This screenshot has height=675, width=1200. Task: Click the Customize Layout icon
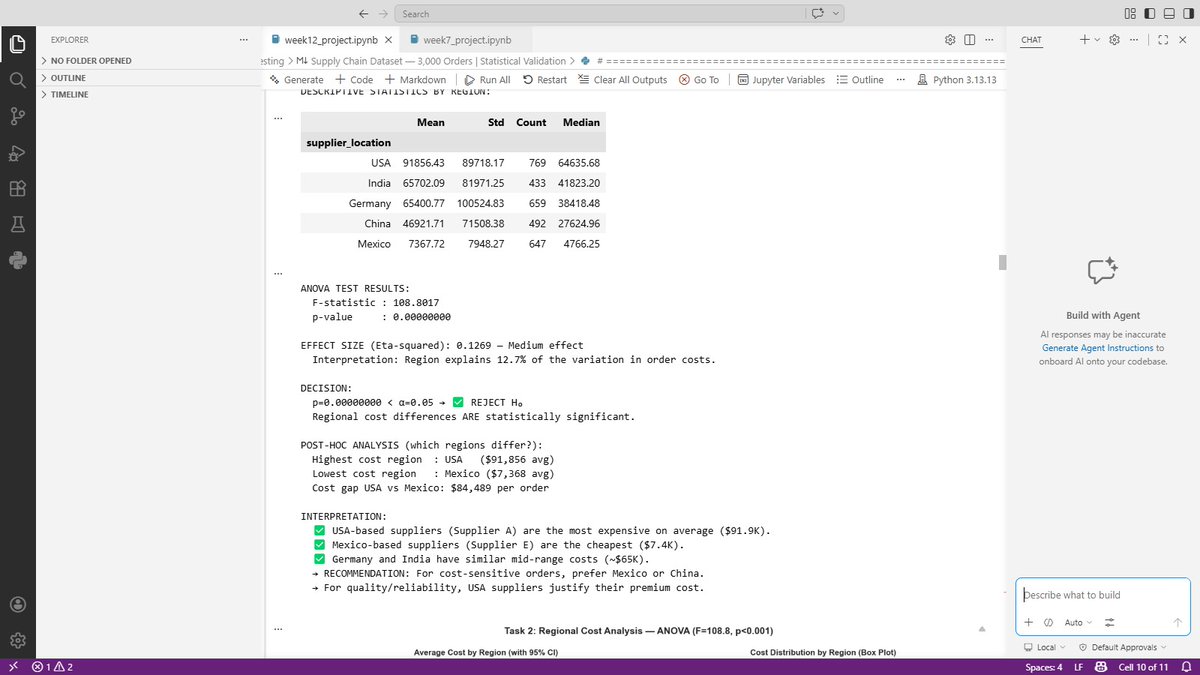click(1130, 14)
